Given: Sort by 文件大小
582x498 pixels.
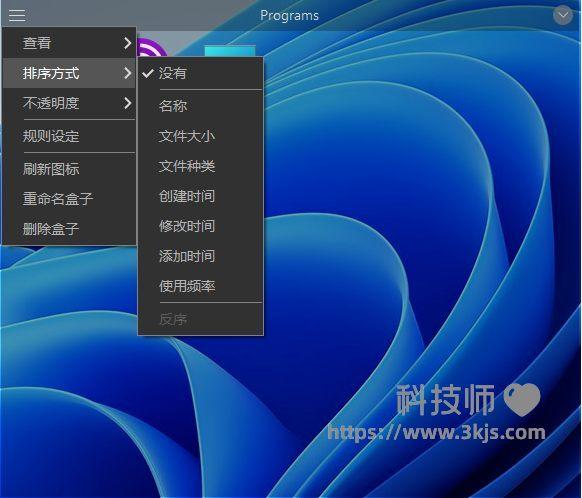Looking at the screenshot, I should [x=200, y=136].
